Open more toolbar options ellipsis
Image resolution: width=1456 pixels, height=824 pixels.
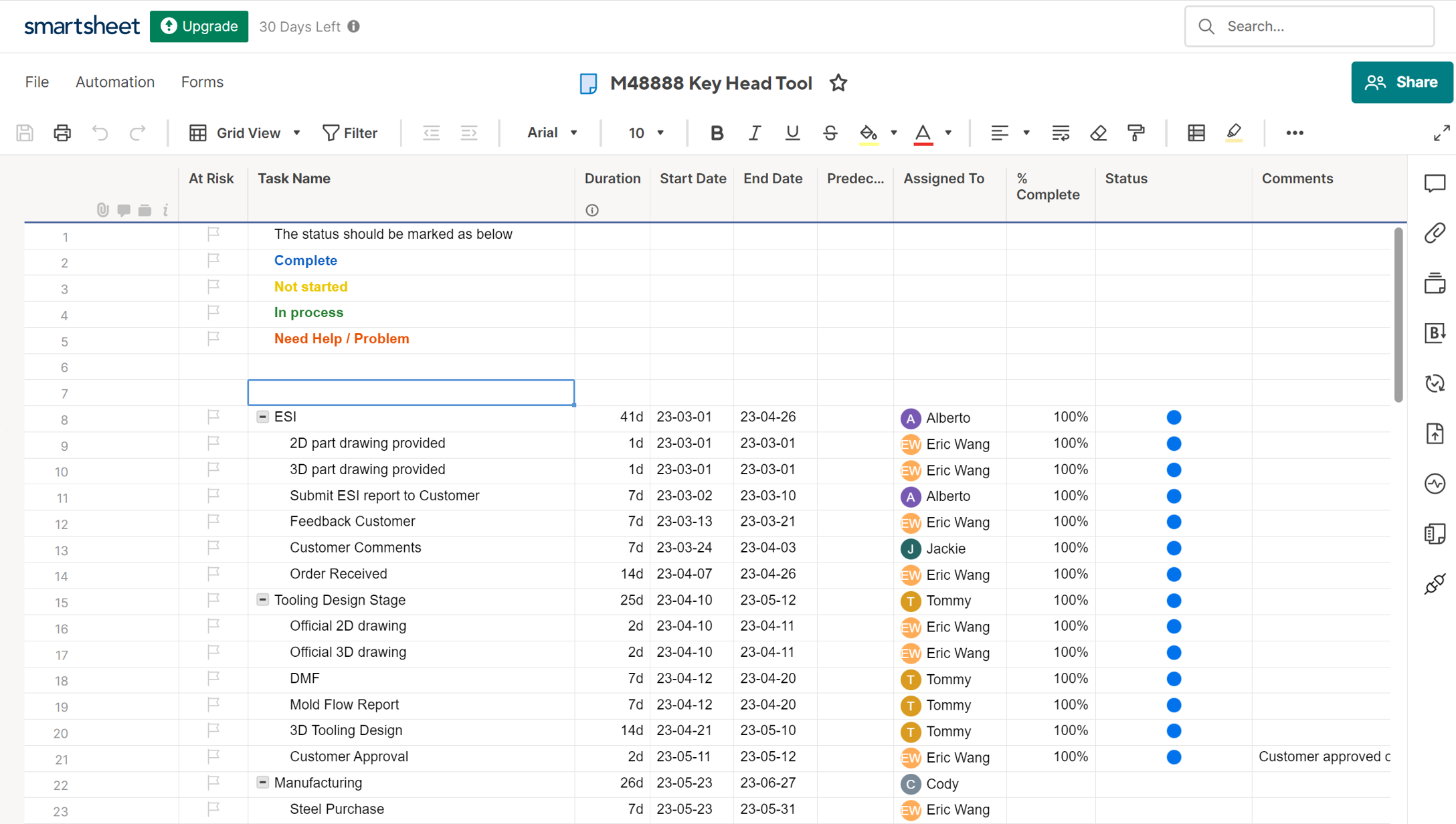(1295, 133)
